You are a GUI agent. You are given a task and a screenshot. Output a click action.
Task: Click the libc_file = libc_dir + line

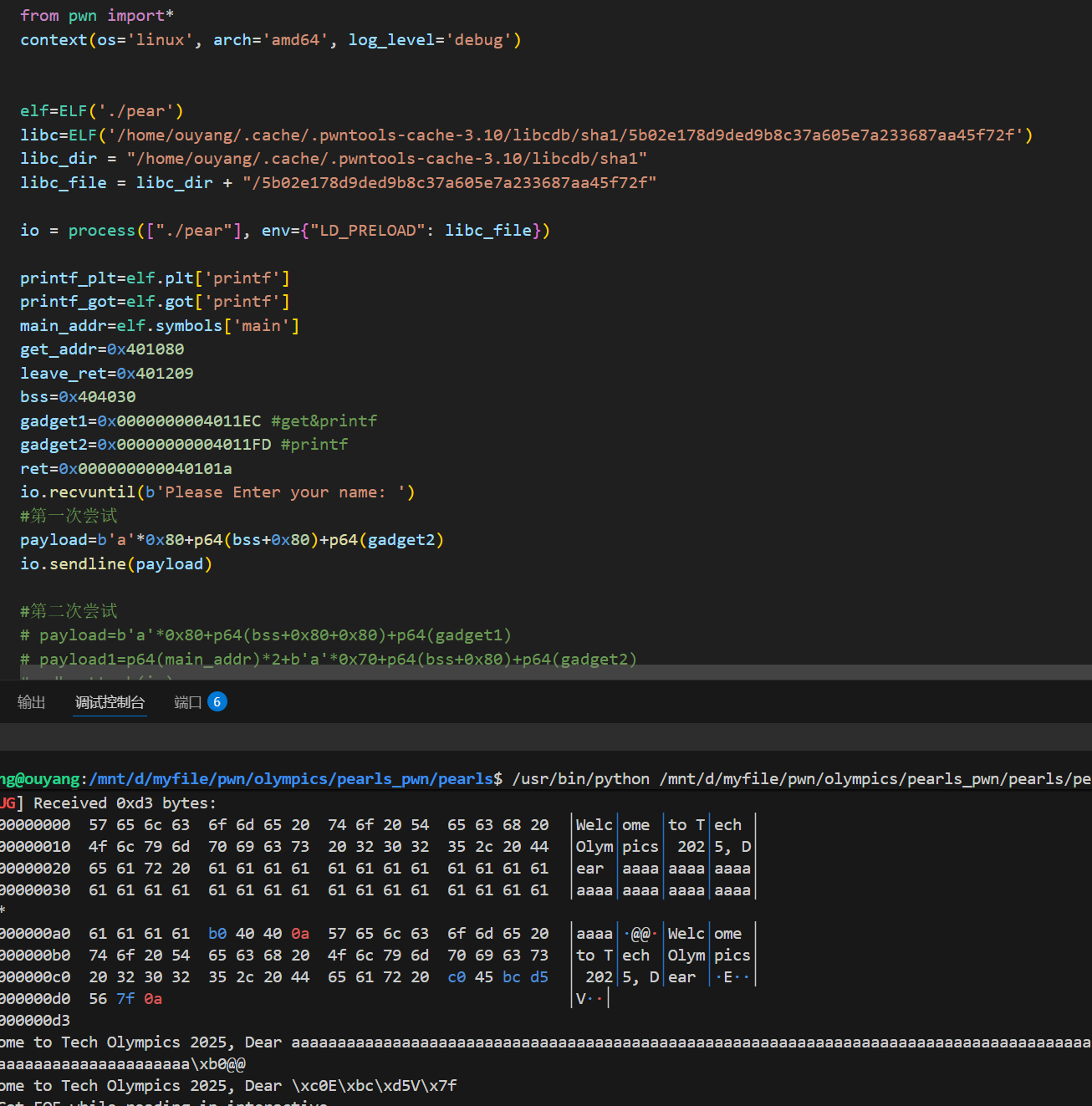pos(339,183)
